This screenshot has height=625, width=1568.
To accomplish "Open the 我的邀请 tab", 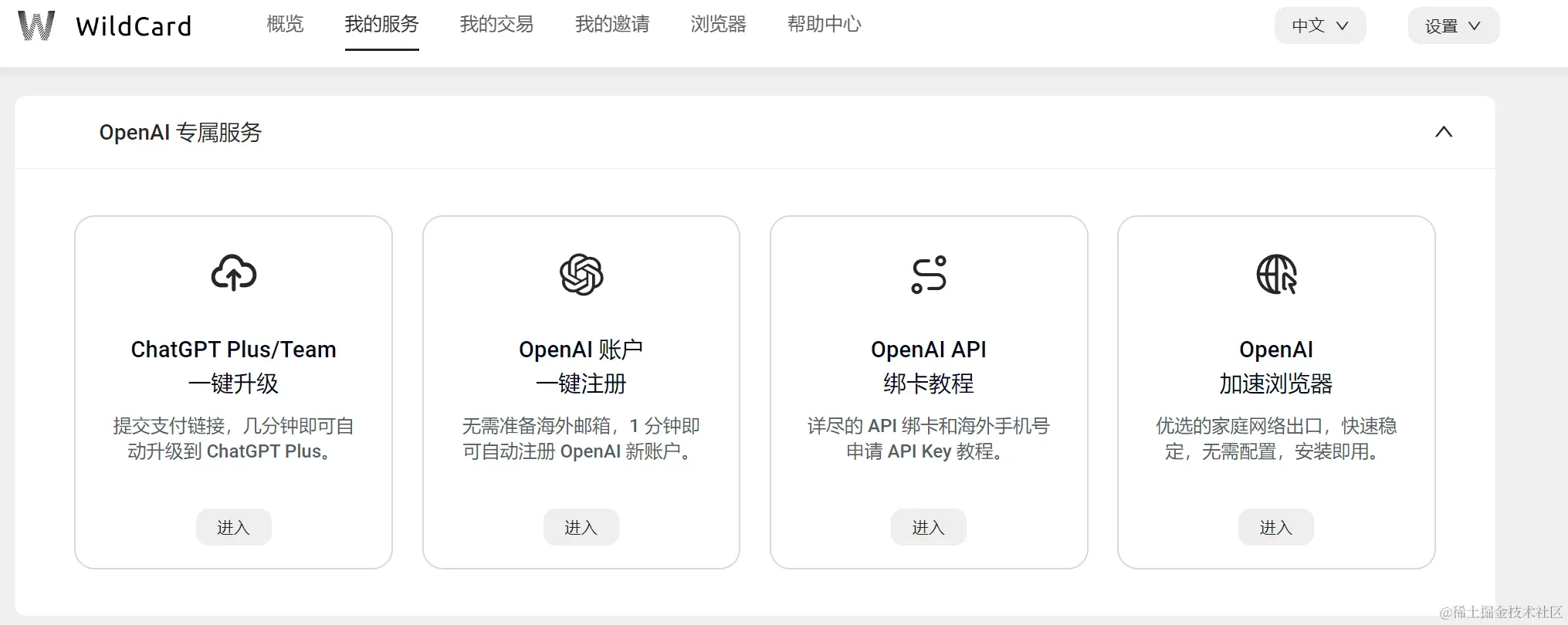I will click(x=612, y=25).
